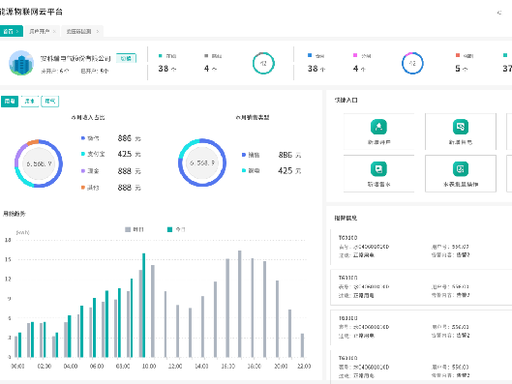Click the teal switch button beside company name
The width and height of the screenshot is (512, 384).
coord(126,58)
